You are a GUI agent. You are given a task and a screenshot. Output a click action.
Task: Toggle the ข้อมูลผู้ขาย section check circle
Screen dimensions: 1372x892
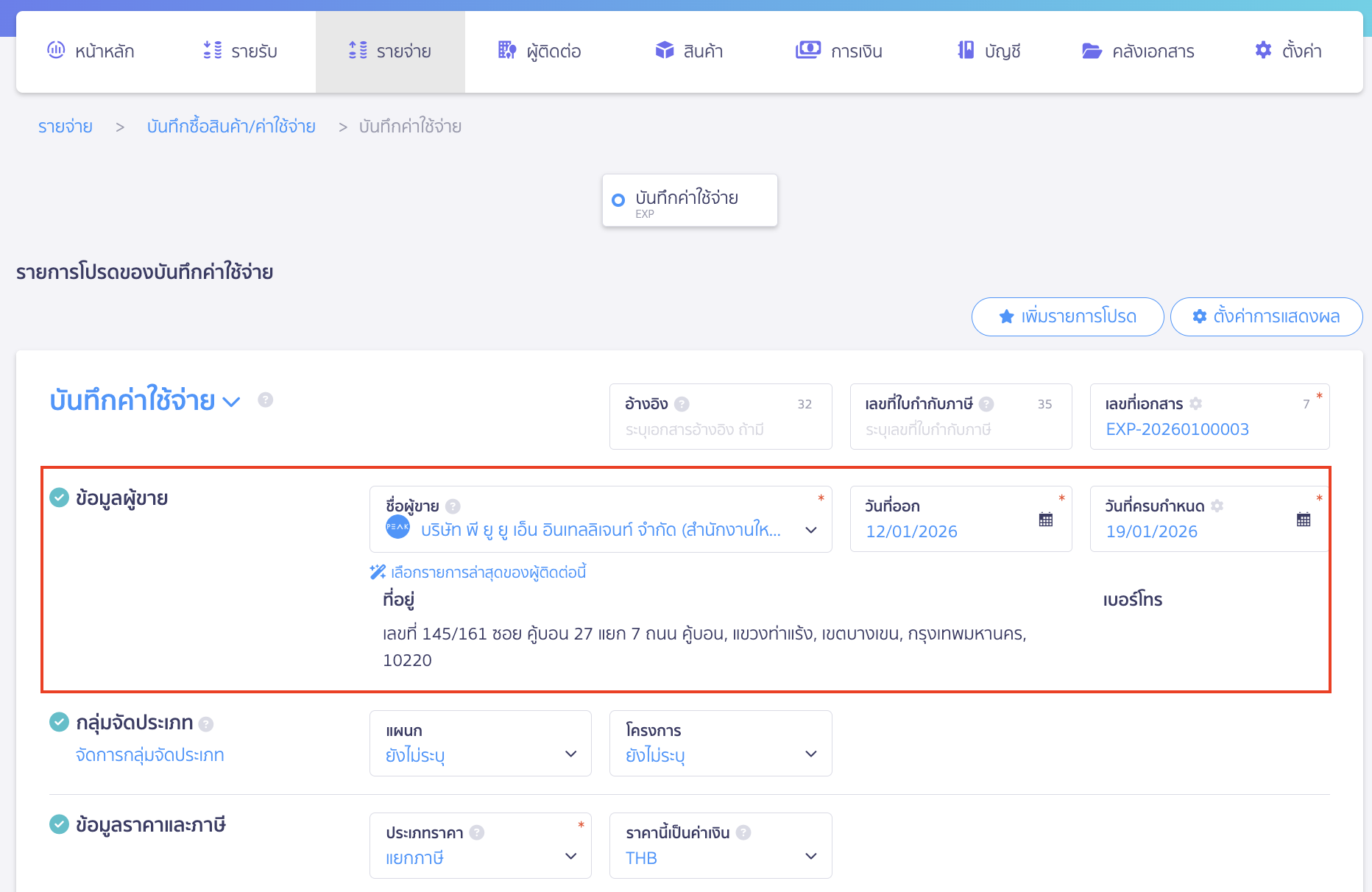click(59, 498)
